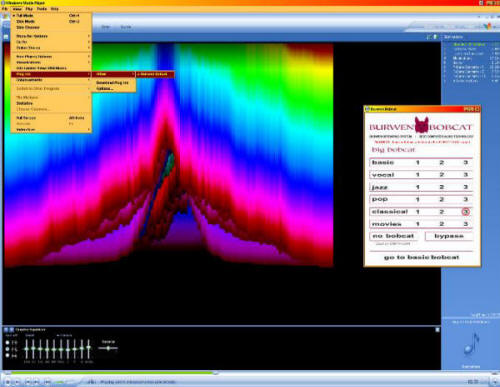Image resolution: width=500 pixels, height=387 pixels.
Task: Go to next enhancement panel arrow
Action: coord(11,330)
